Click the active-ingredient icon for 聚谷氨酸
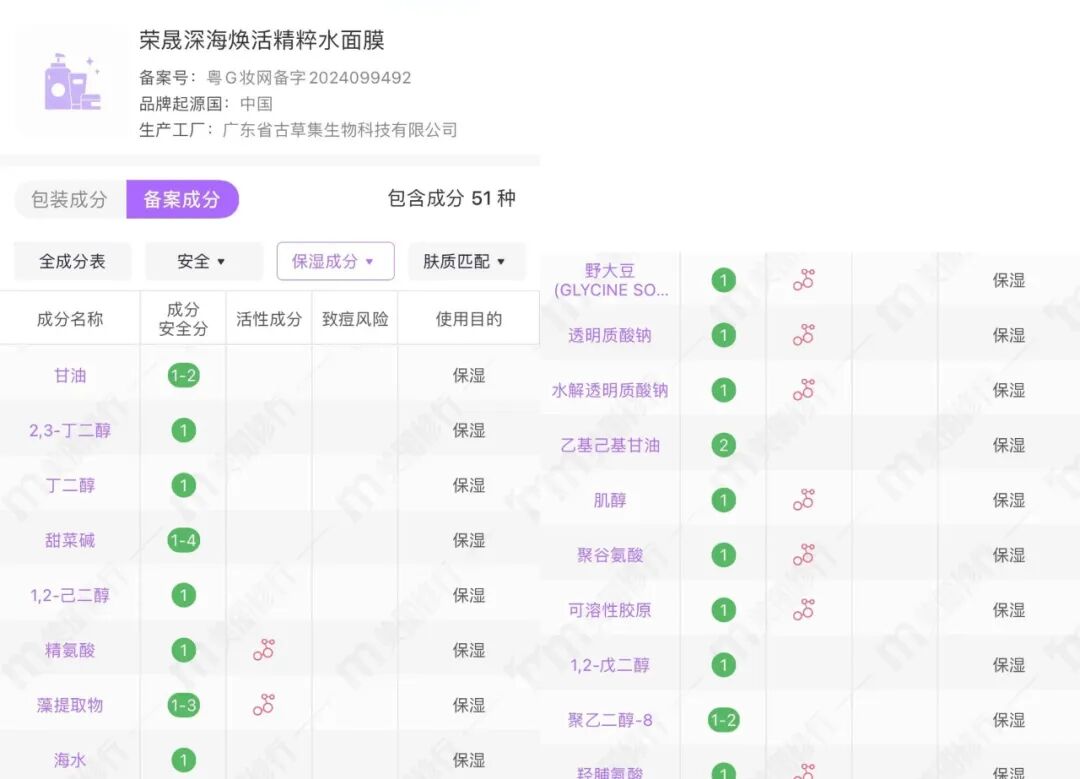This screenshot has height=779, width=1080. click(804, 554)
